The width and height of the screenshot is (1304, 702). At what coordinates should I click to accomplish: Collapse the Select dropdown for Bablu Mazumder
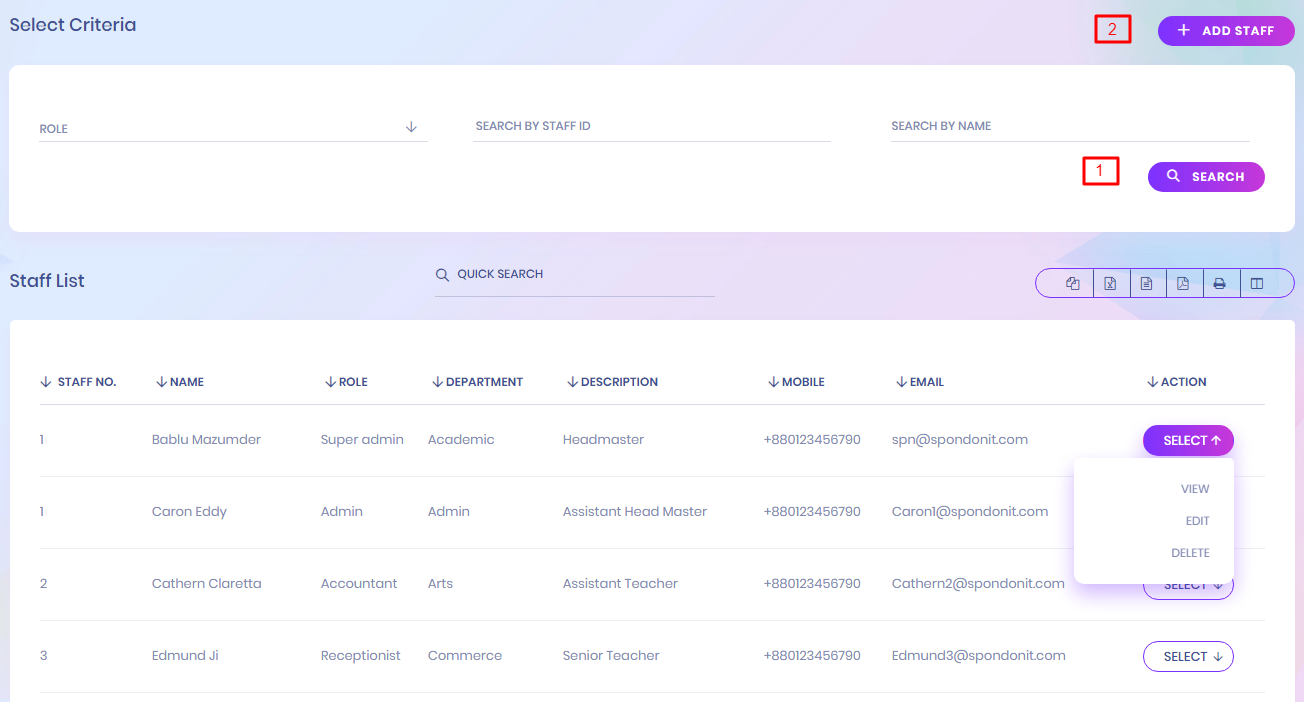point(1188,441)
